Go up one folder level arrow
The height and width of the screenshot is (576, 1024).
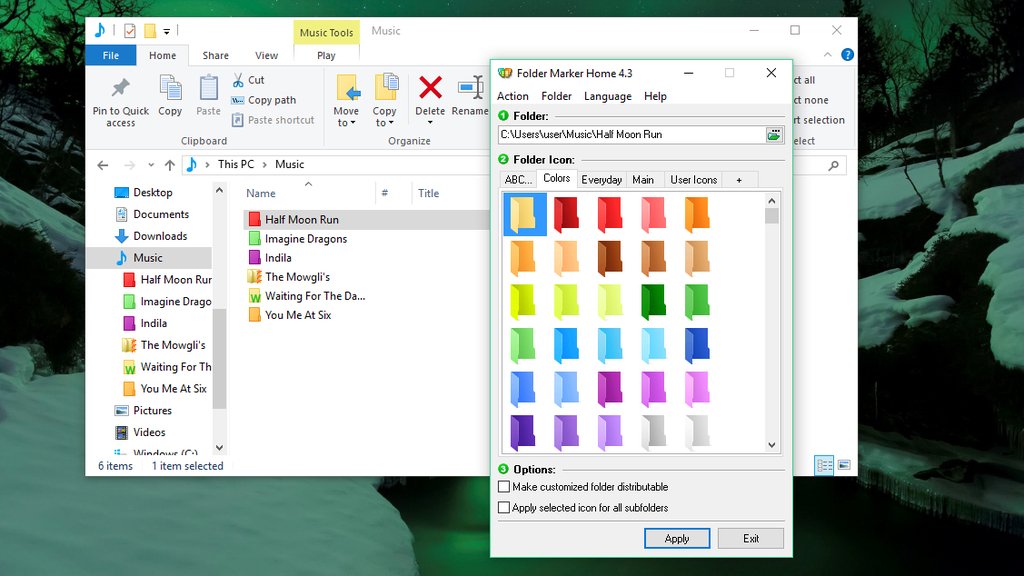pos(170,165)
